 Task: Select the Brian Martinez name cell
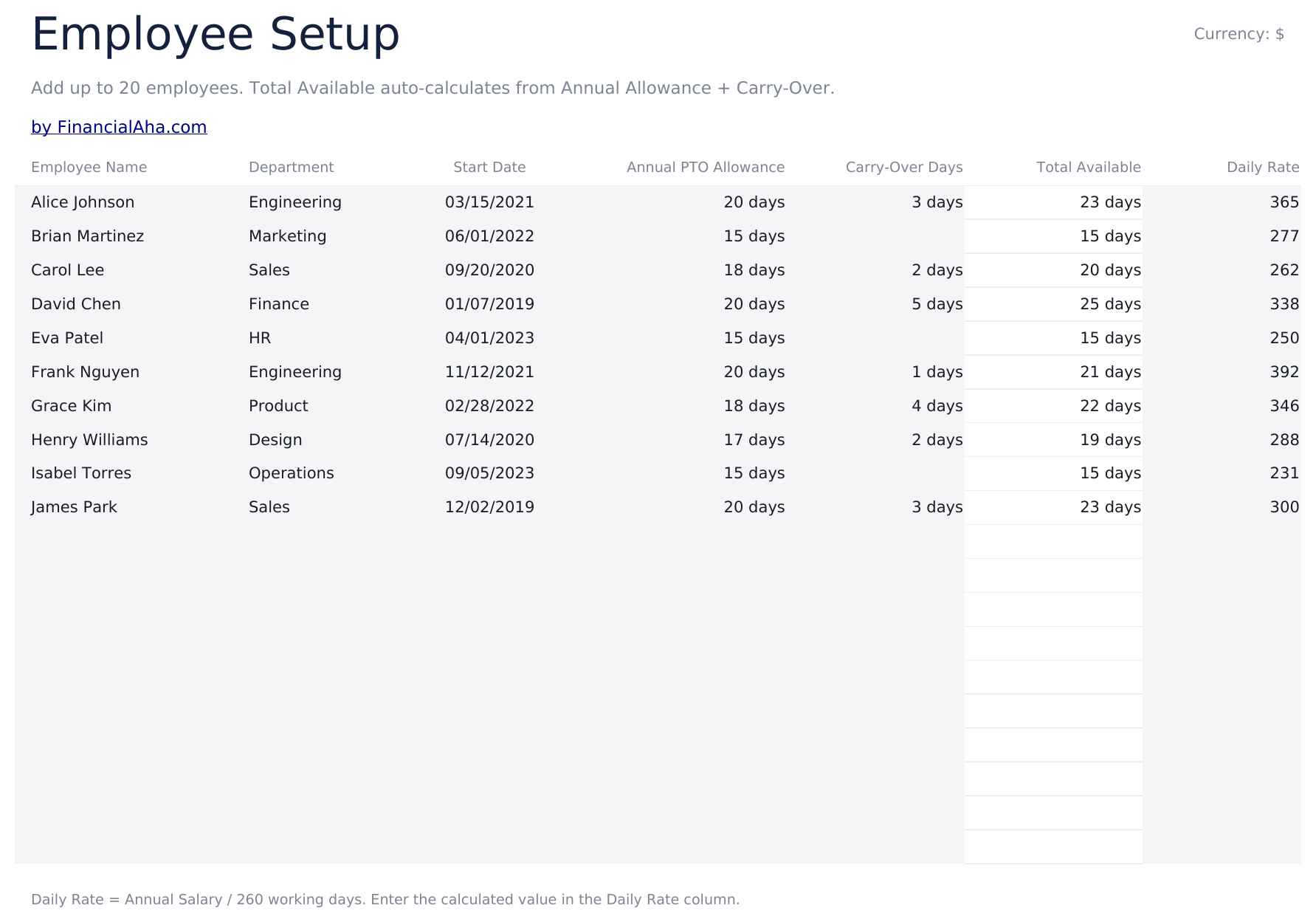pos(88,236)
